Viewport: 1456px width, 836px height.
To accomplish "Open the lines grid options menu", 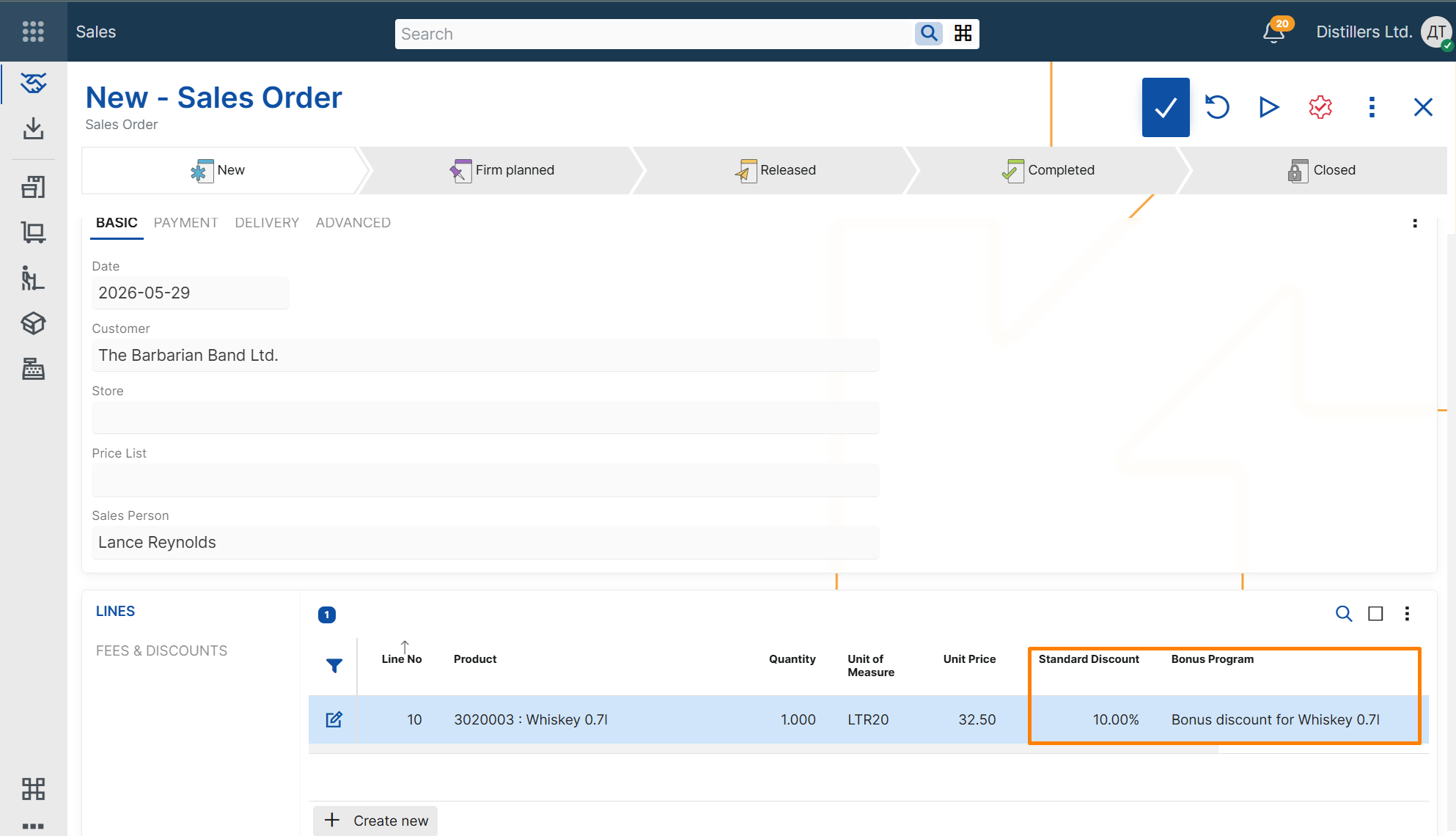I will pos(1406,614).
